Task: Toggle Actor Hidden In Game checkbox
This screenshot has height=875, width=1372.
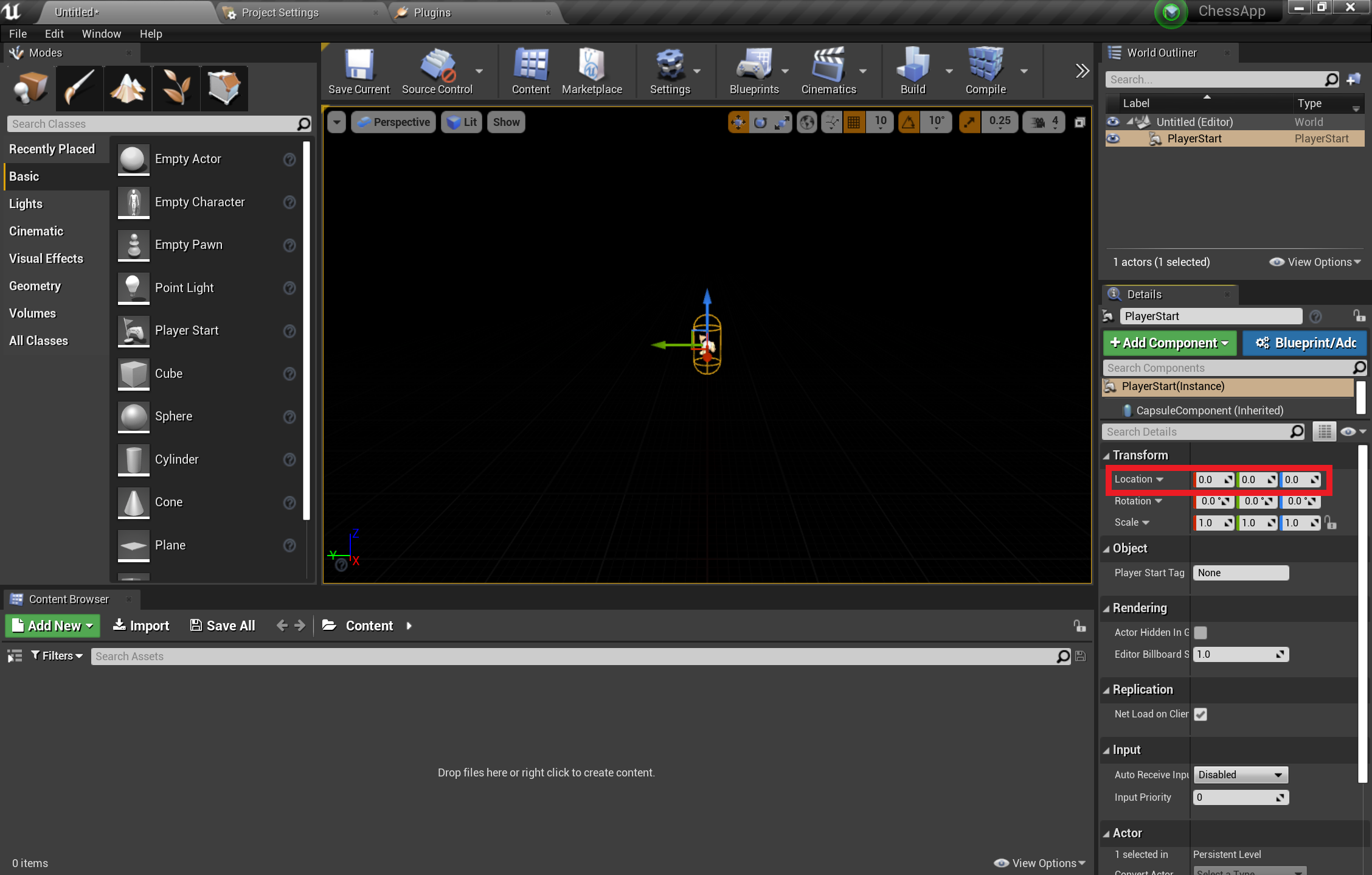Action: pyautogui.click(x=1200, y=632)
